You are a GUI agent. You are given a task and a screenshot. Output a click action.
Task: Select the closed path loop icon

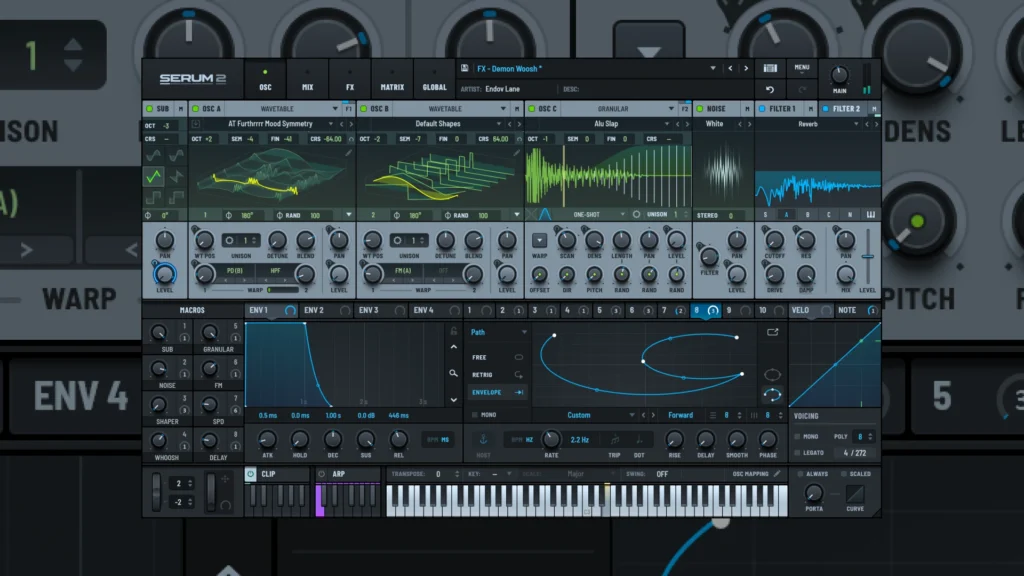click(772, 394)
